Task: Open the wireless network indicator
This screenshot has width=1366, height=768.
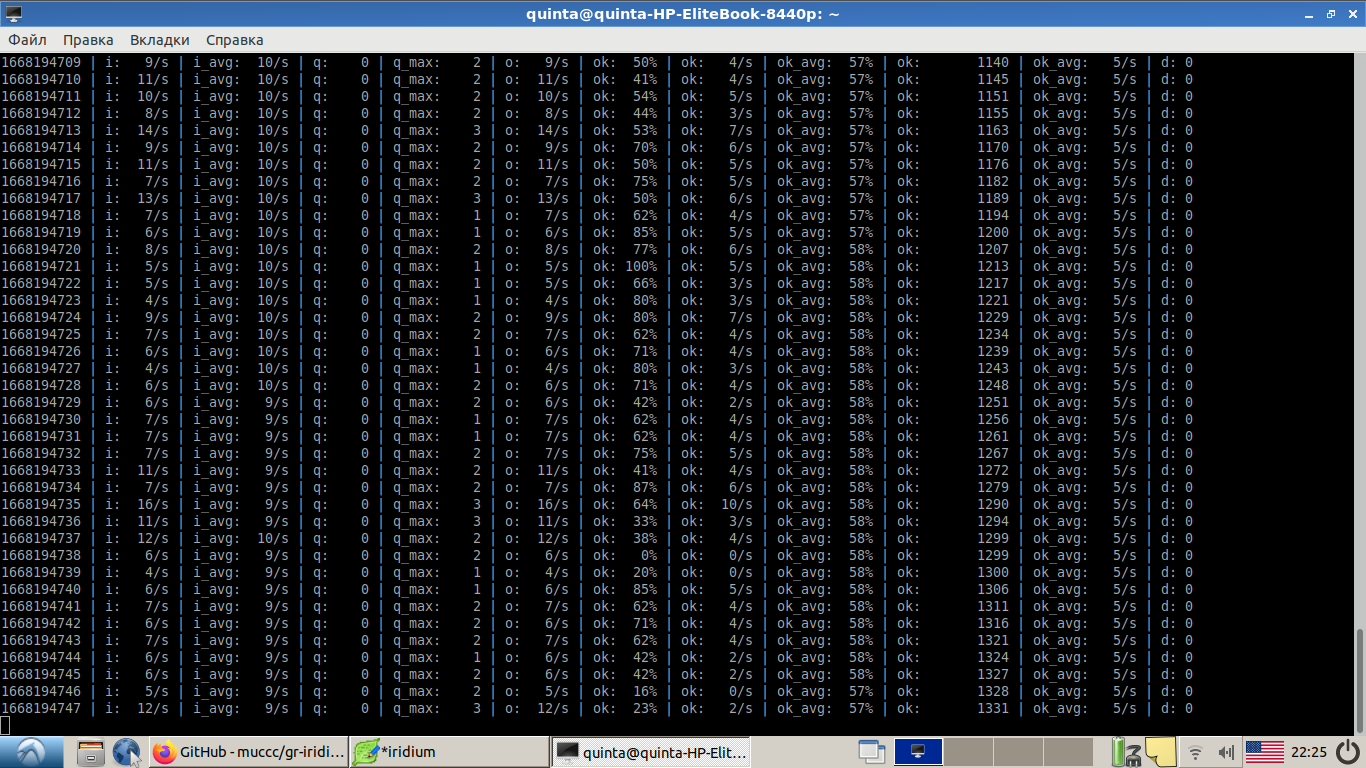Action: [x=1194, y=752]
